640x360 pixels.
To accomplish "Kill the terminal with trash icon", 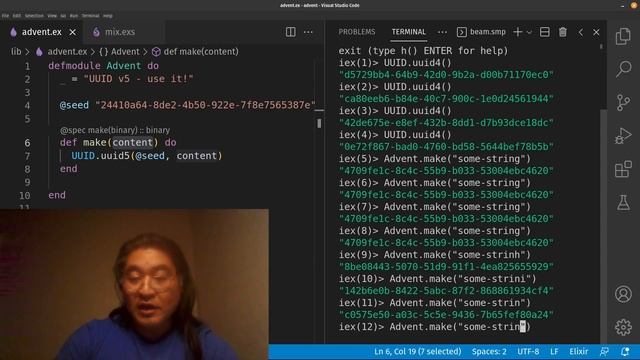I will tap(563, 32).
